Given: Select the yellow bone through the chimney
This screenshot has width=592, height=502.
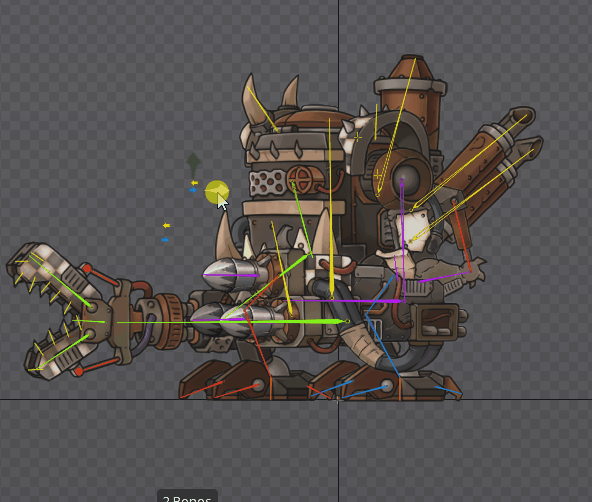Looking at the screenshot, I should coord(396,127).
